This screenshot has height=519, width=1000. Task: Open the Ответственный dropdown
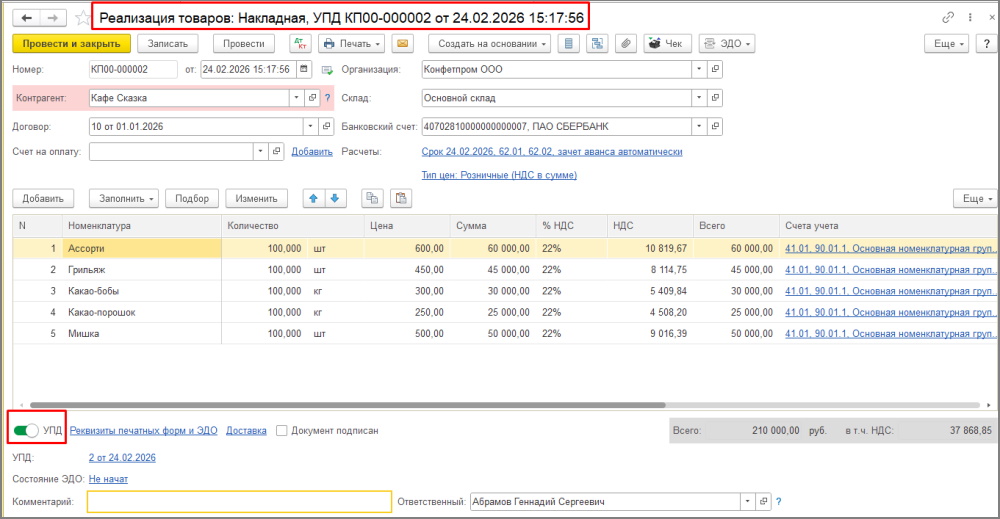click(746, 502)
